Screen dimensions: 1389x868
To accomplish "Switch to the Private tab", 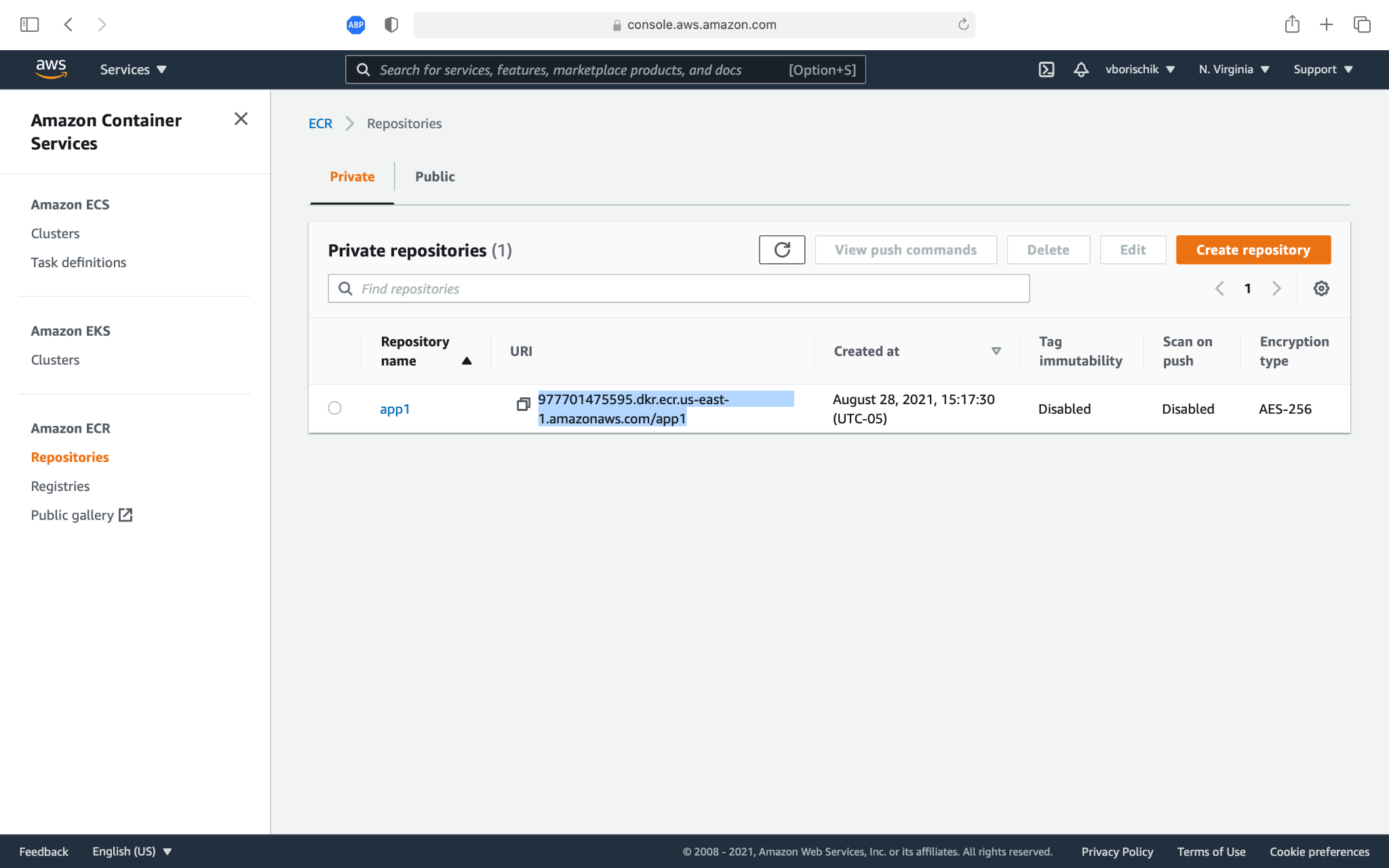I will pyautogui.click(x=352, y=176).
